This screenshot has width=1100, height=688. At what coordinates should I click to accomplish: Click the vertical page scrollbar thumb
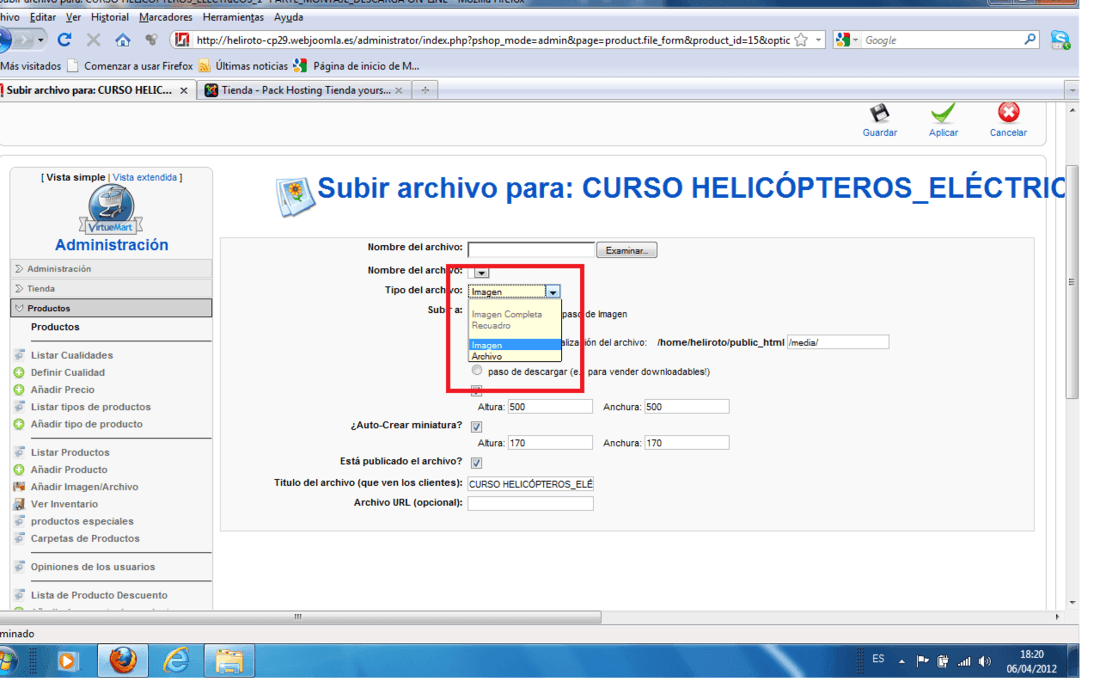[1071, 282]
